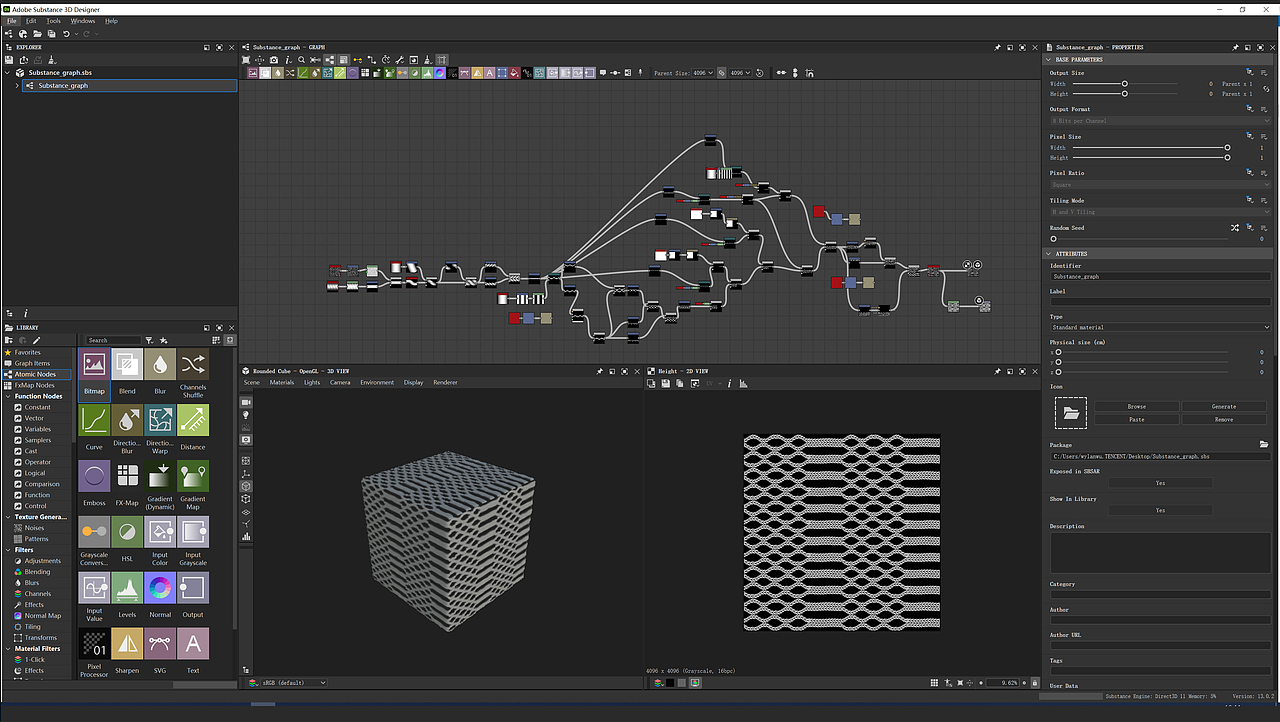Select the Noises library category
The height and width of the screenshot is (722, 1280).
point(34,528)
